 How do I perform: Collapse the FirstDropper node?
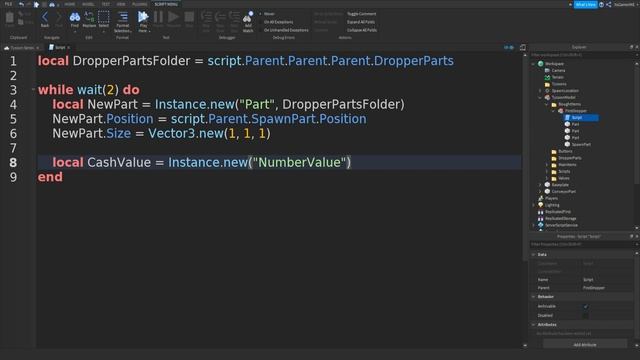pyautogui.click(x=553, y=111)
